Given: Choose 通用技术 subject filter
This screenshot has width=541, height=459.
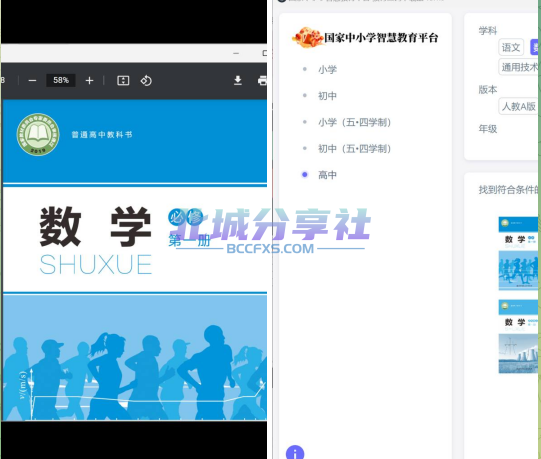Looking at the screenshot, I should click(x=519, y=67).
